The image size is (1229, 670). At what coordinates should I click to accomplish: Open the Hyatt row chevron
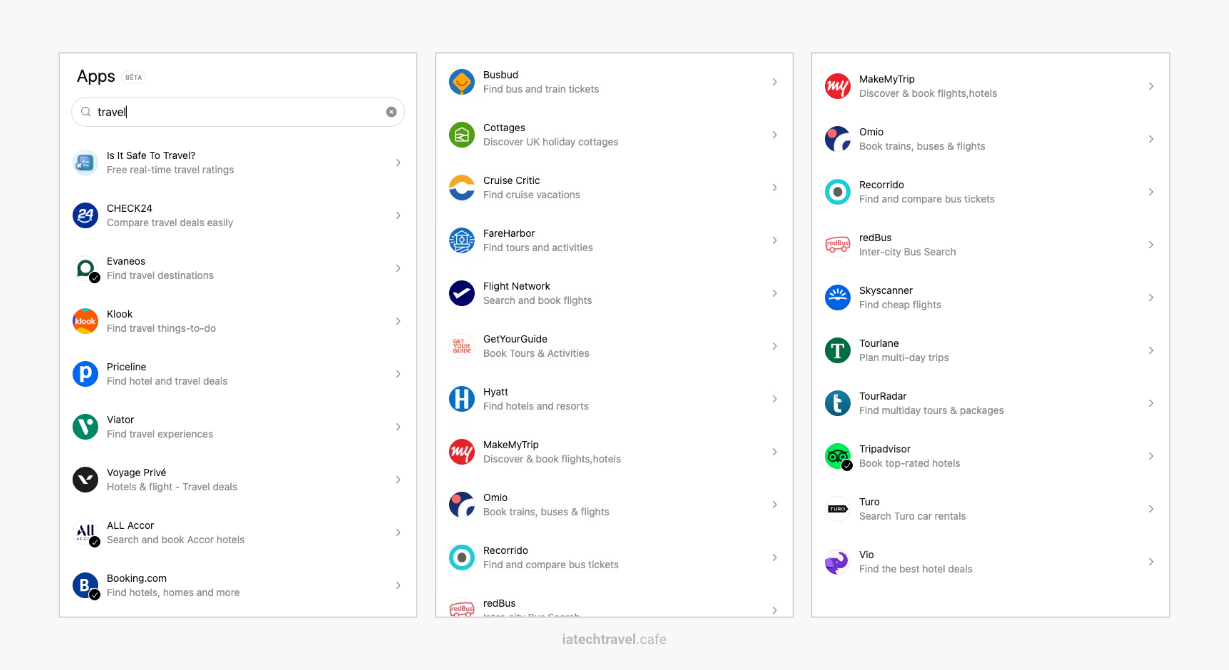click(774, 399)
